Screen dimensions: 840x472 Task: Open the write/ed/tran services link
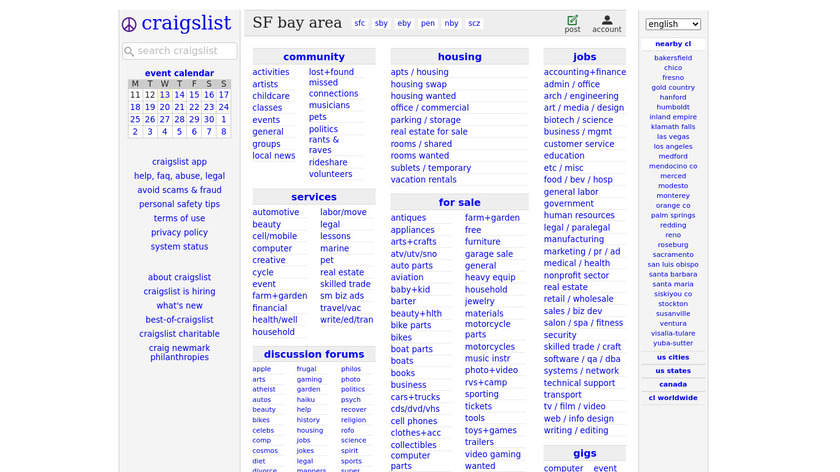pos(347,320)
